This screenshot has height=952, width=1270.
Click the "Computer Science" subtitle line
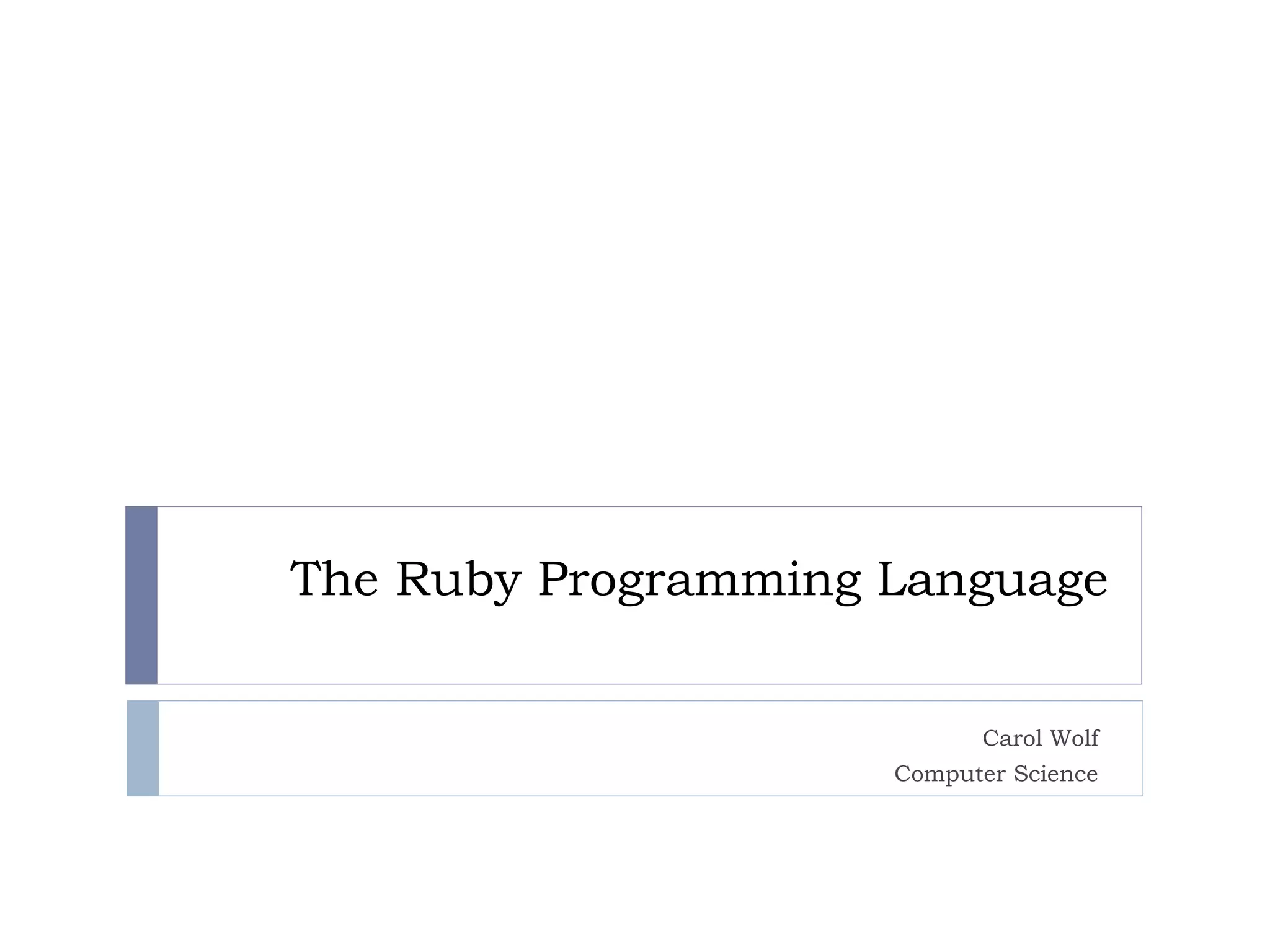[x=995, y=773]
